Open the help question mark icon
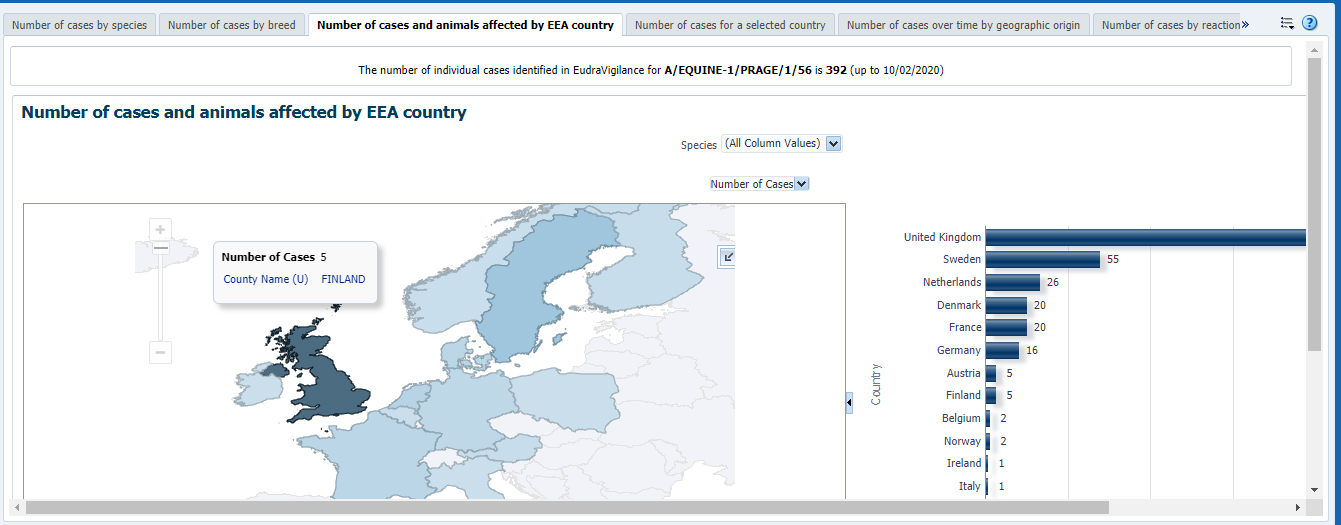Screen dimensions: 1341x525 tap(1309, 23)
